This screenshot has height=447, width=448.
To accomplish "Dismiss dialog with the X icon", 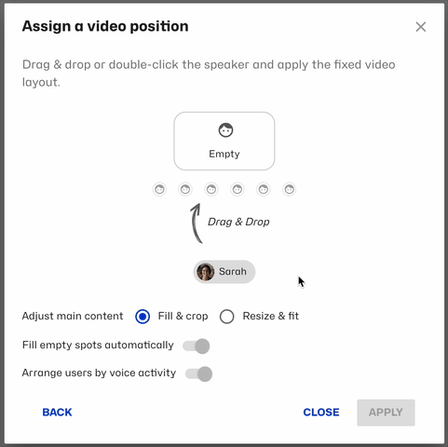I will point(421,27).
